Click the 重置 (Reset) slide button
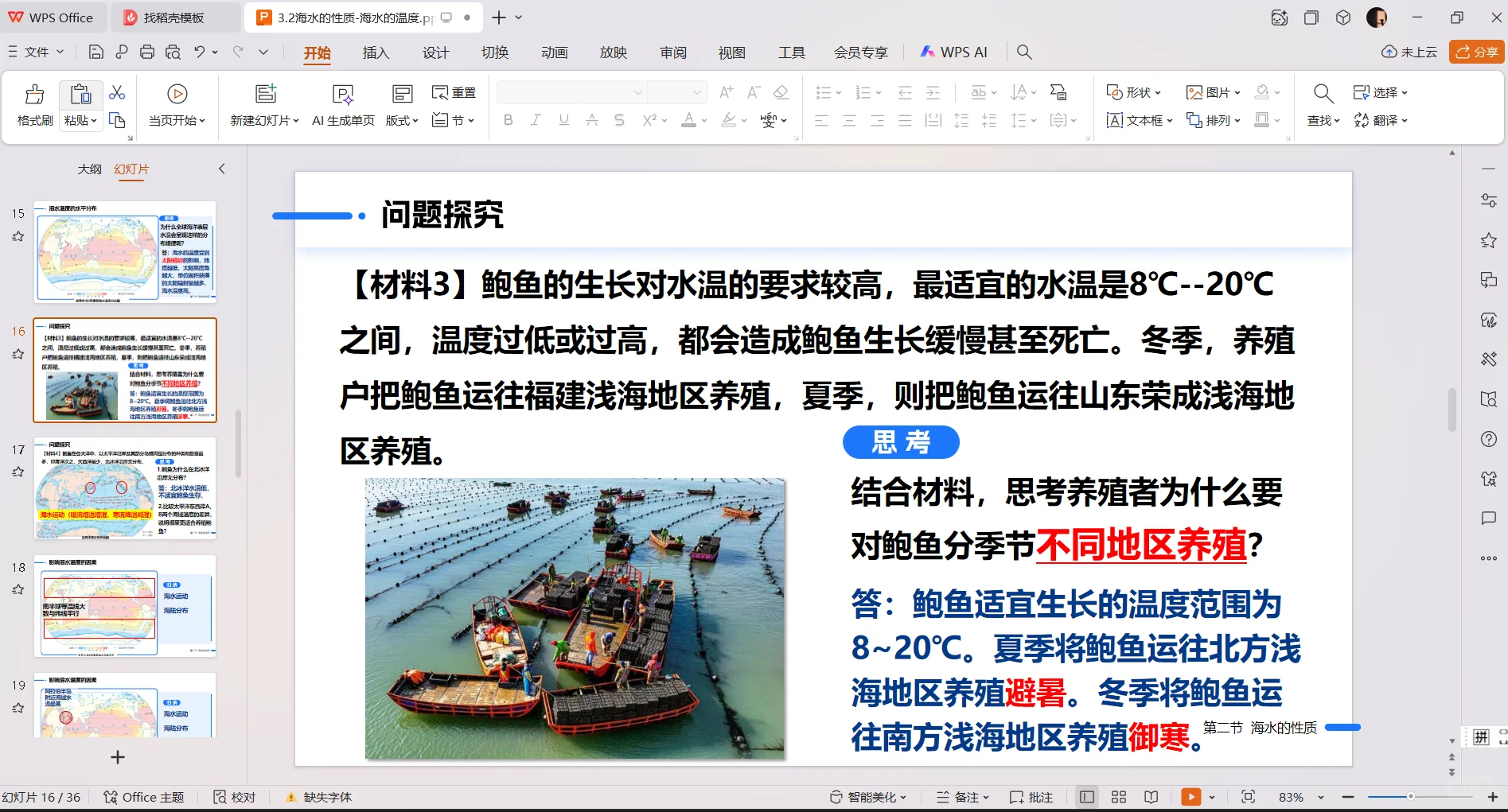Screen dimensions: 1508x812 [x=454, y=92]
